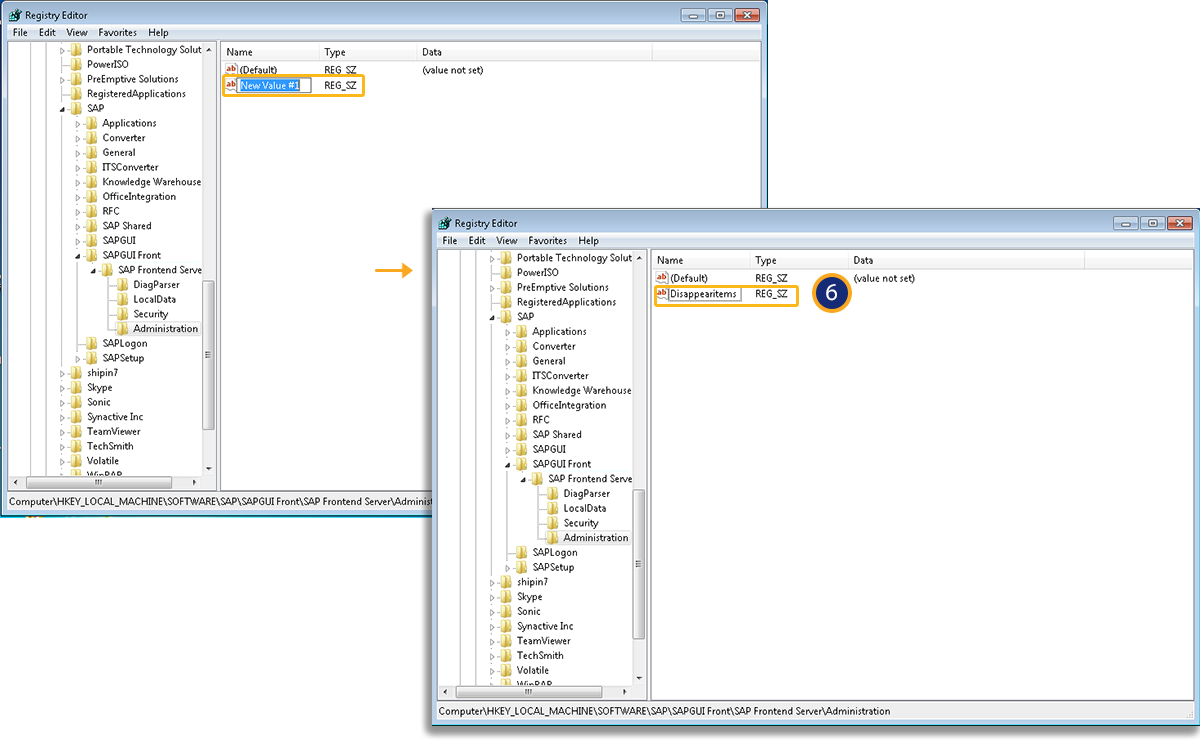The width and height of the screenshot is (1200, 747).
Task: Click the Disappearitems name edit field
Action: pyautogui.click(x=704, y=294)
